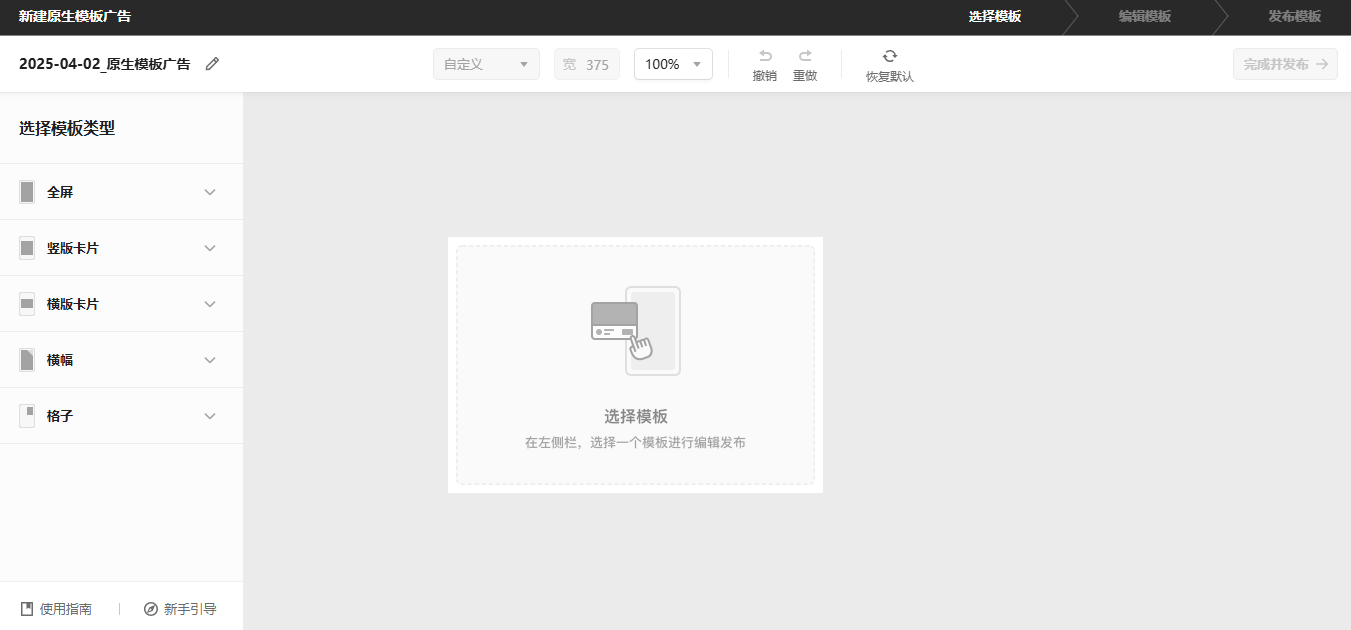The width and height of the screenshot is (1351, 630).
Task: Click the width 375 input field
Action: [587, 64]
